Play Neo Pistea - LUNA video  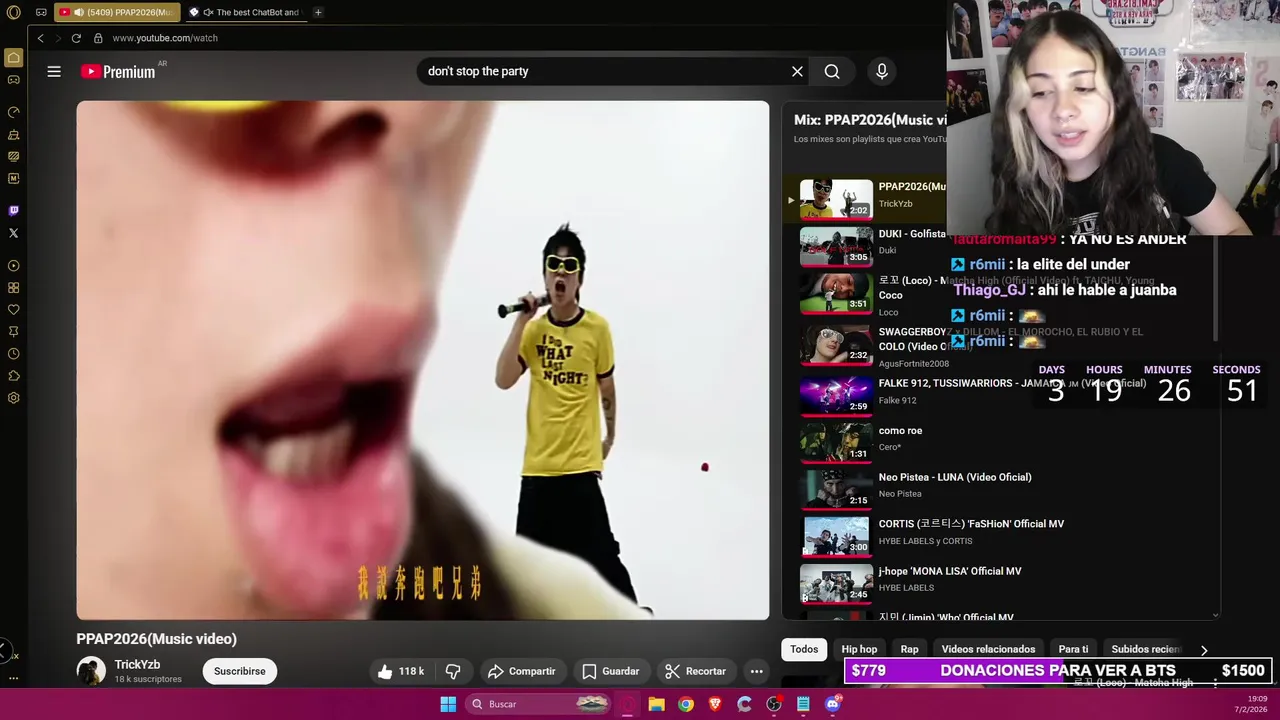pyautogui.click(x=836, y=488)
